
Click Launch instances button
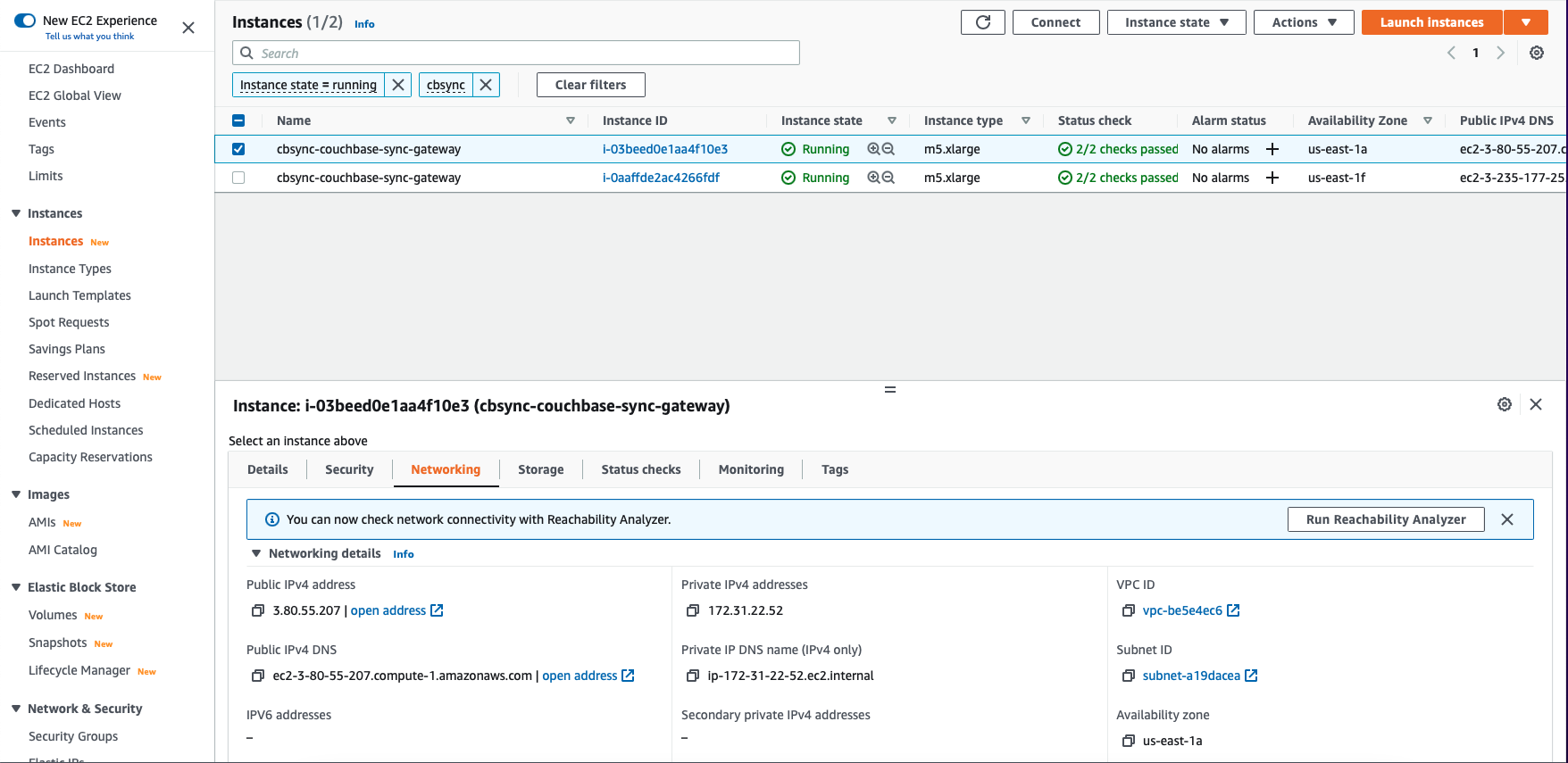pyautogui.click(x=1431, y=22)
